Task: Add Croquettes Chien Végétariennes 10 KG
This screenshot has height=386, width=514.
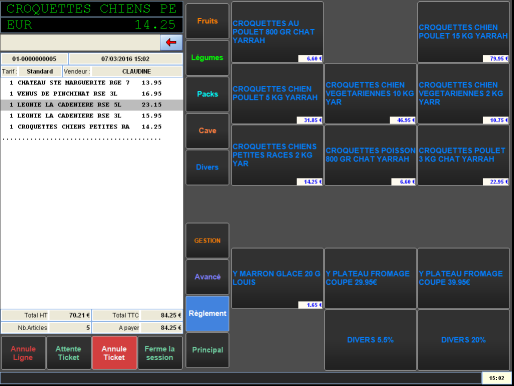Action: [x=370, y=94]
